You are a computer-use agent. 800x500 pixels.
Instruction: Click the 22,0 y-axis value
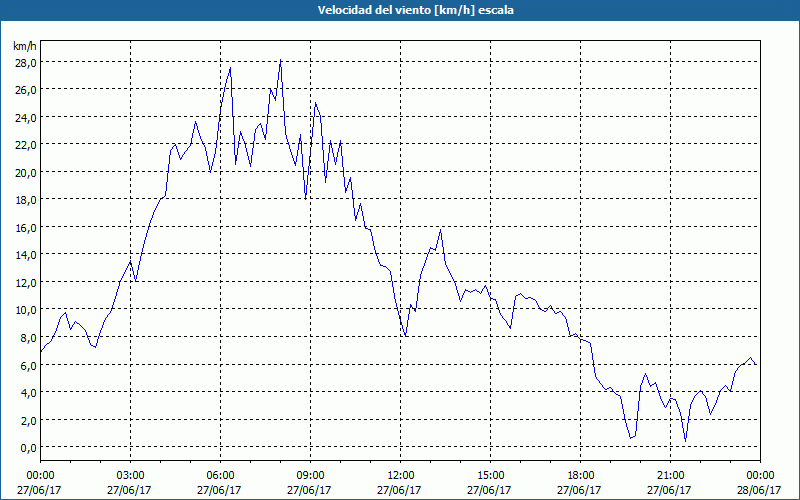tap(25, 144)
